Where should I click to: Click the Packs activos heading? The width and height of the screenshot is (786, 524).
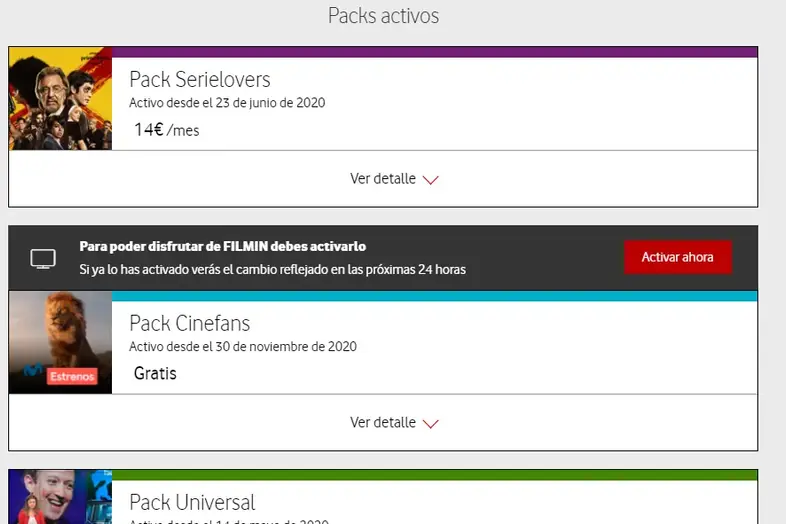pos(383,16)
